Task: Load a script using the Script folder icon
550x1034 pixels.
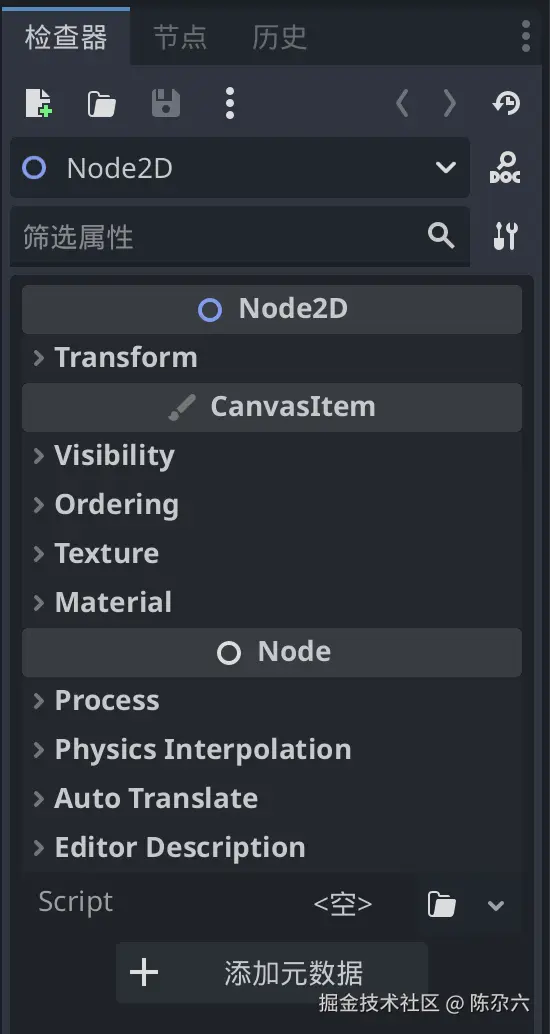Action: tap(442, 905)
